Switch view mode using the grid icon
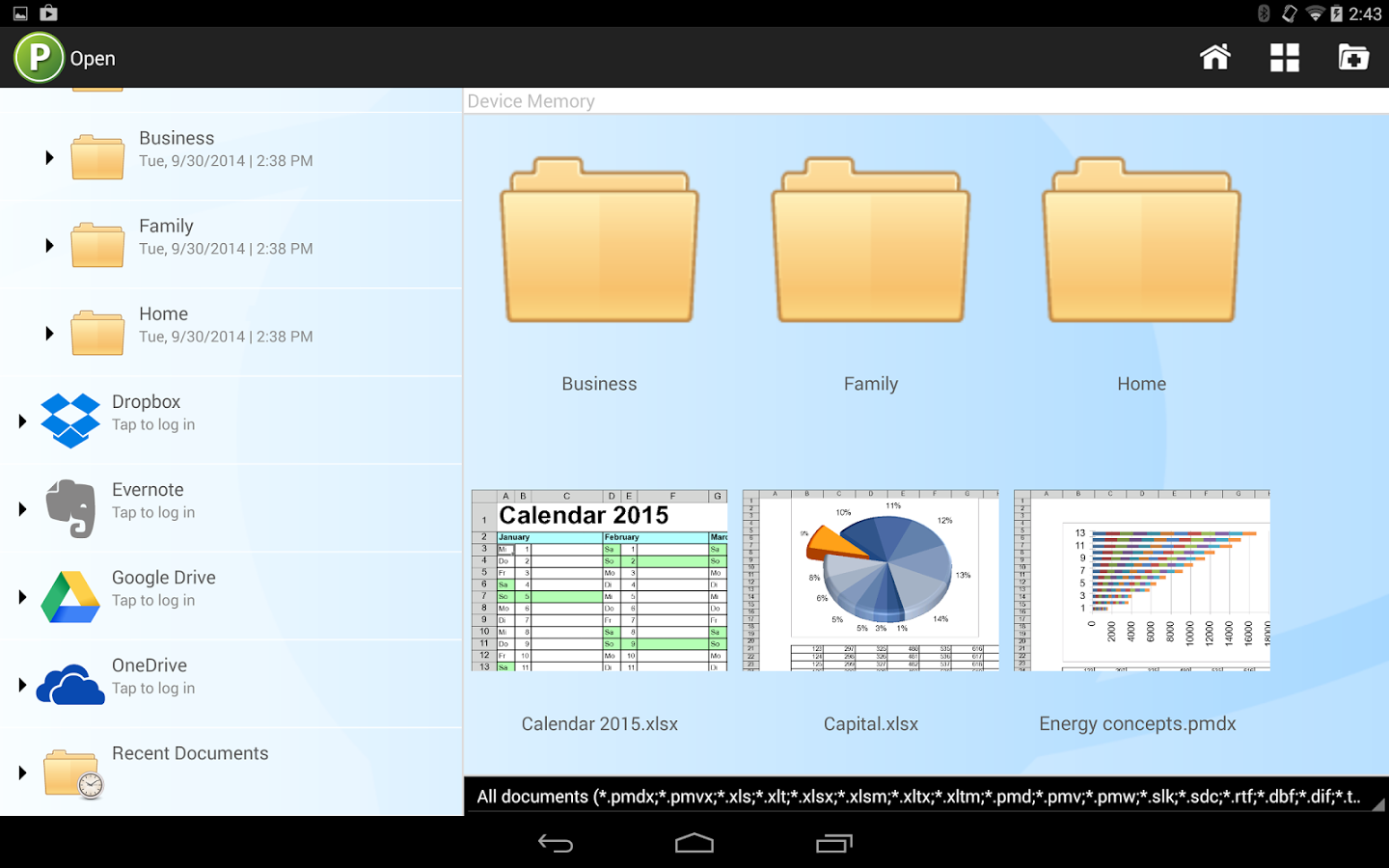The image size is (1389, 868). 1284,57
